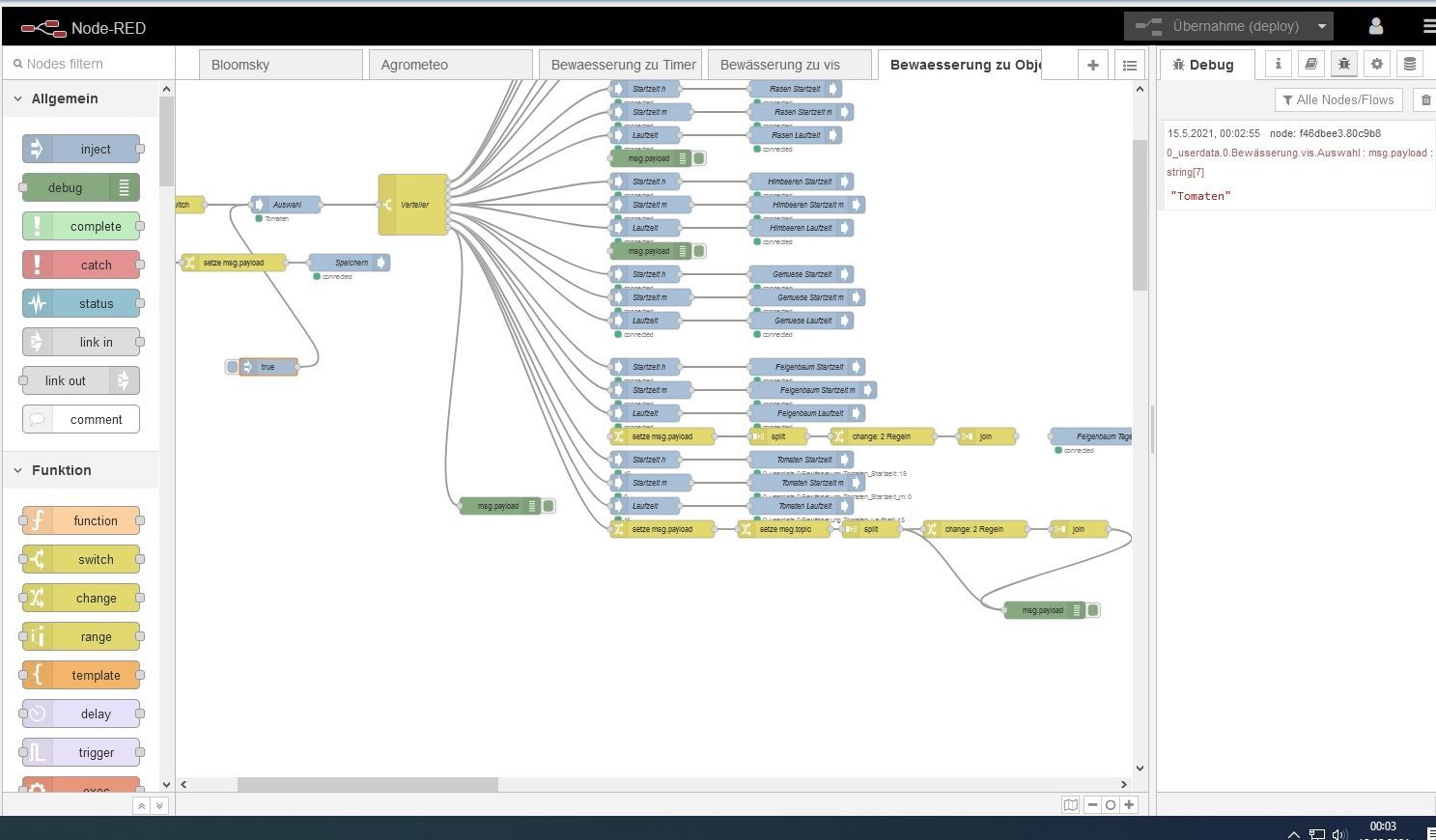1436x840 pixels.
Task: Pick the range palette node
Action: [81, 636]
